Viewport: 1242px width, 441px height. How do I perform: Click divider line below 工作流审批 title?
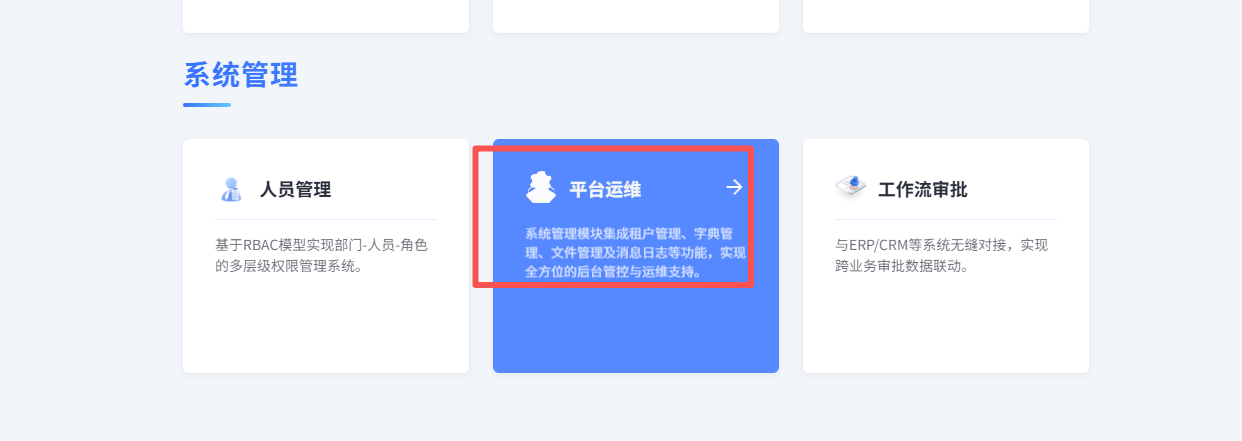tap(946, 219)
